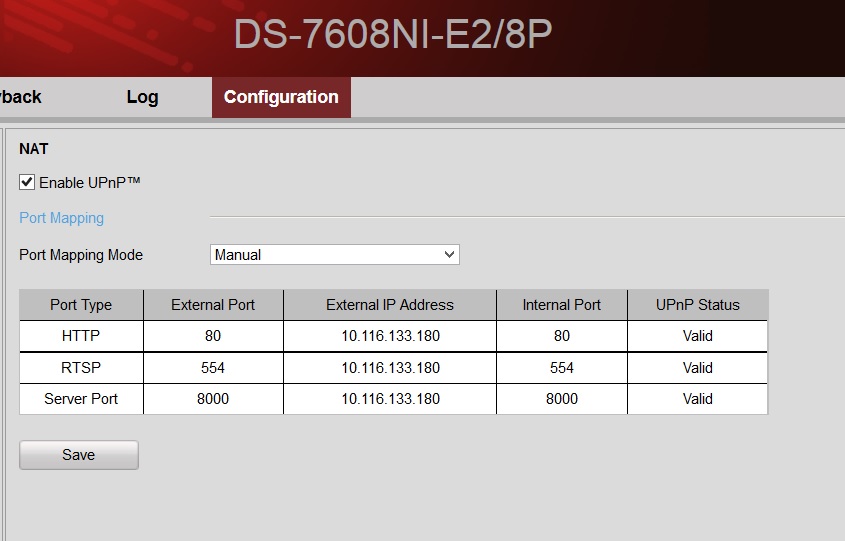Click the External Port column header

tap(213, 304)
